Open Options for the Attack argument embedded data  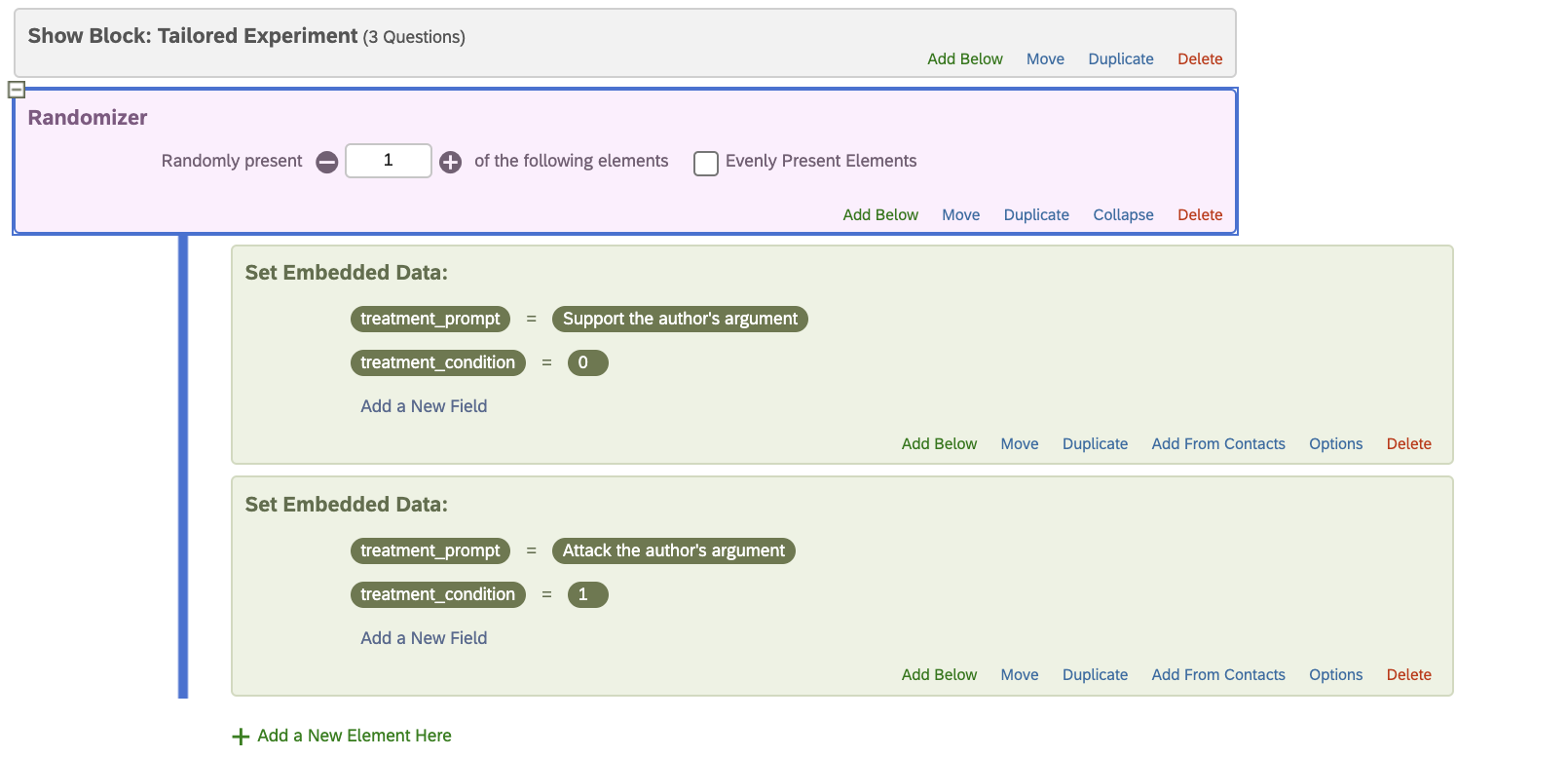click(1335, 675)
